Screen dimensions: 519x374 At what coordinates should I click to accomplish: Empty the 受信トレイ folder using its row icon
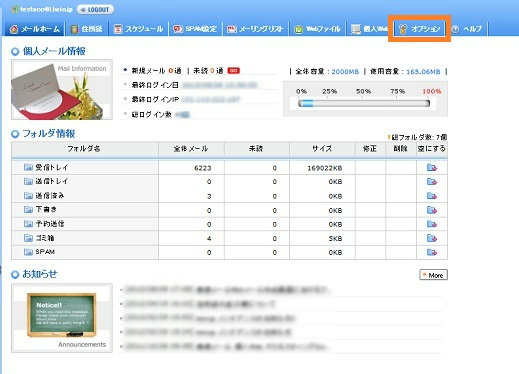point(432,167)
